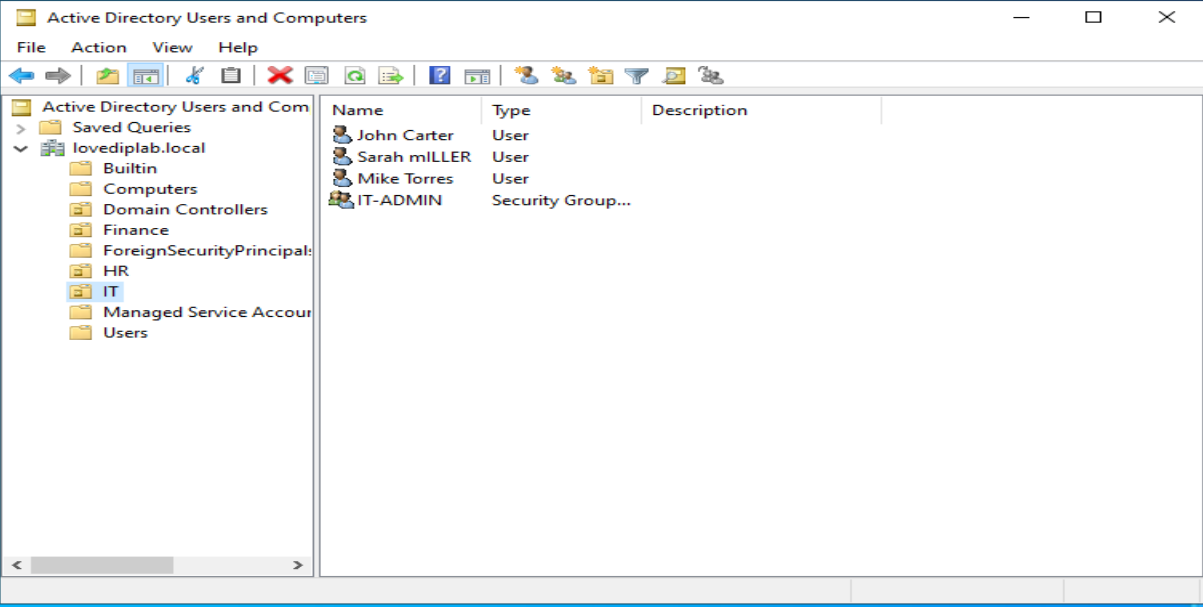Open Help with the question mark icon
The image size is (1203, 607).
[x=439, y=76]
